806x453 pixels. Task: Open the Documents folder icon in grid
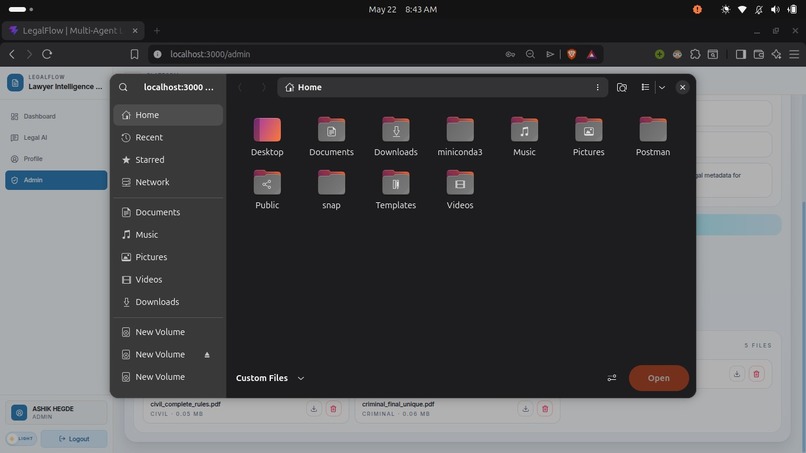tap(331, 136)
